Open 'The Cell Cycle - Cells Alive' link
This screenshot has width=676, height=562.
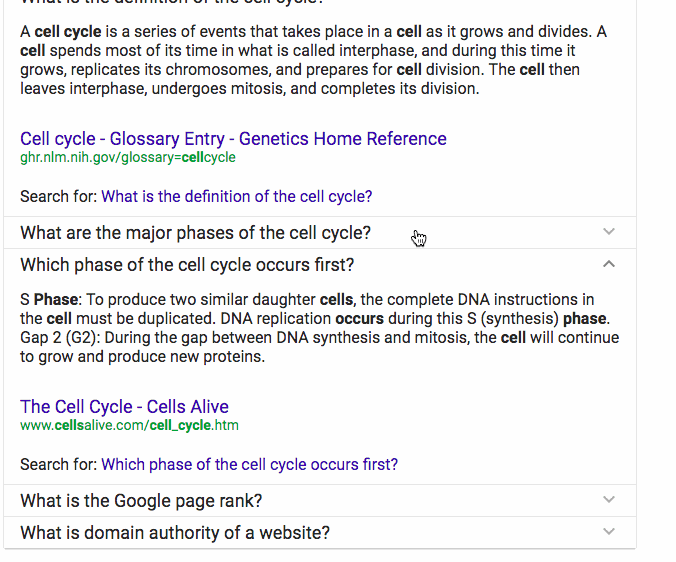pyautogui.click(x=124, y=407)
